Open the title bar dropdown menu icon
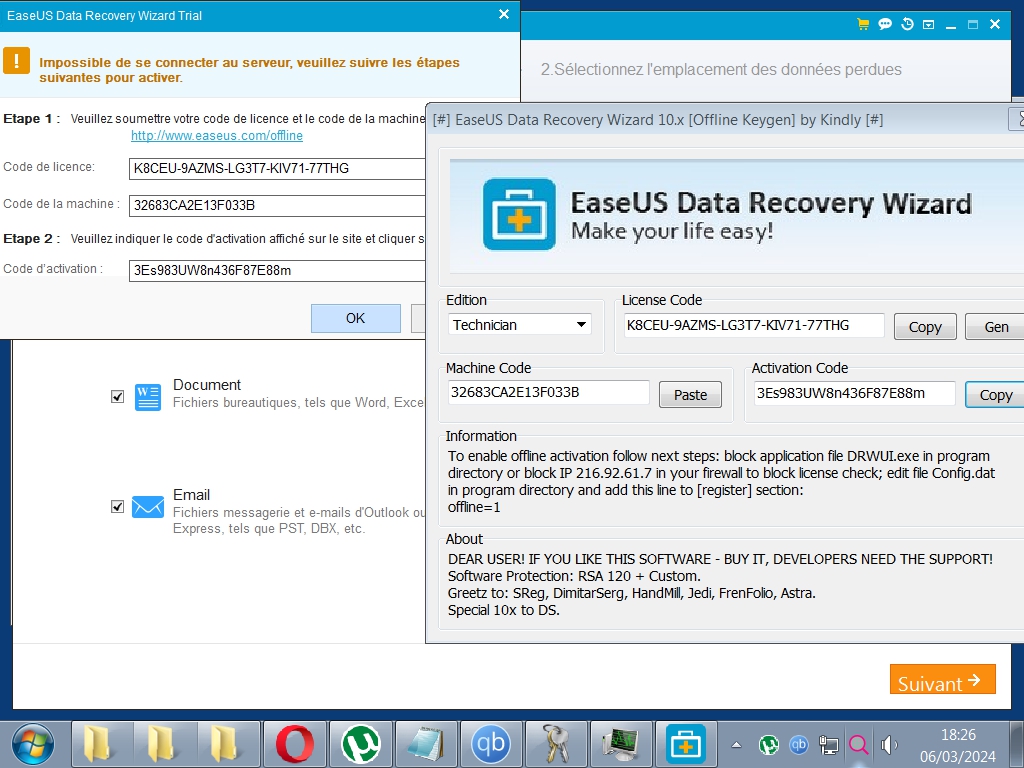This screenshot has height=768, width=1024. (x=929, y=25)
